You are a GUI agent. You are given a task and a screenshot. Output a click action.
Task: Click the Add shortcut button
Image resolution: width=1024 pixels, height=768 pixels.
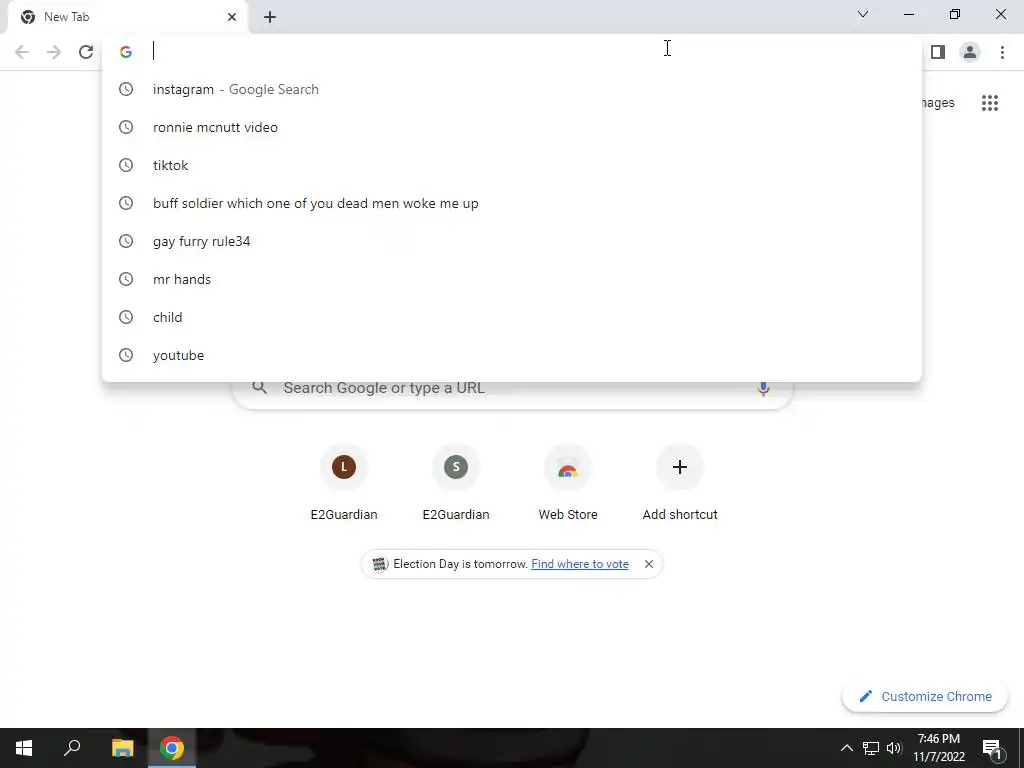click(680, 482)
